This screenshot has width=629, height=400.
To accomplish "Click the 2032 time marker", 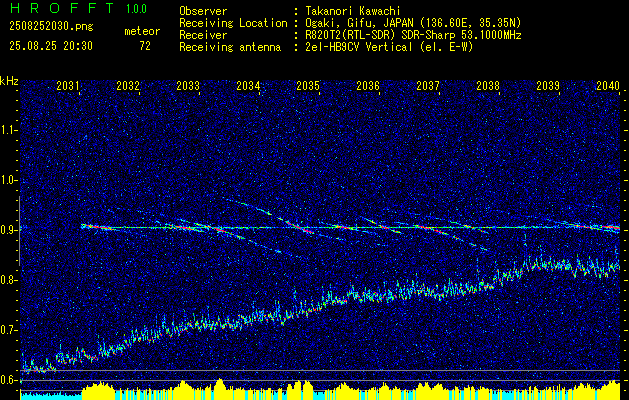I will click(128, 86).
